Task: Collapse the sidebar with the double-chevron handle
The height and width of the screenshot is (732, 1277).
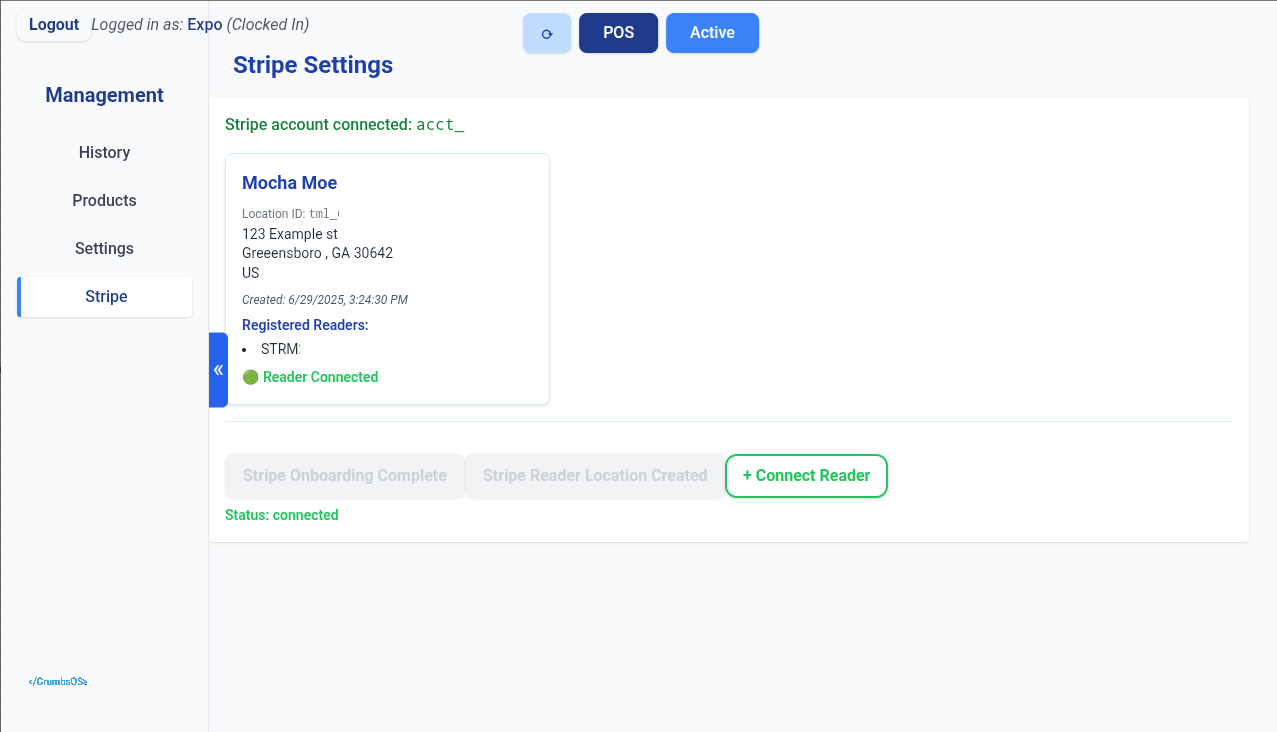Action: [x=218, y=370]
